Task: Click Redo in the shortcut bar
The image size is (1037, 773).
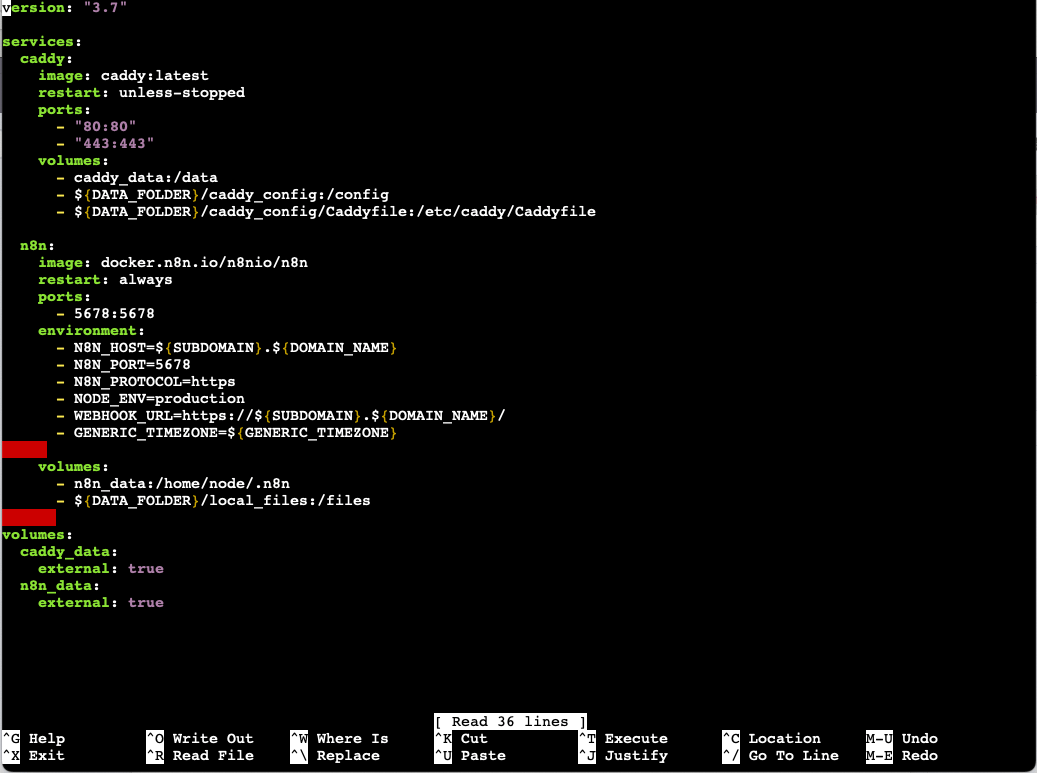Action: click(918, 756)
